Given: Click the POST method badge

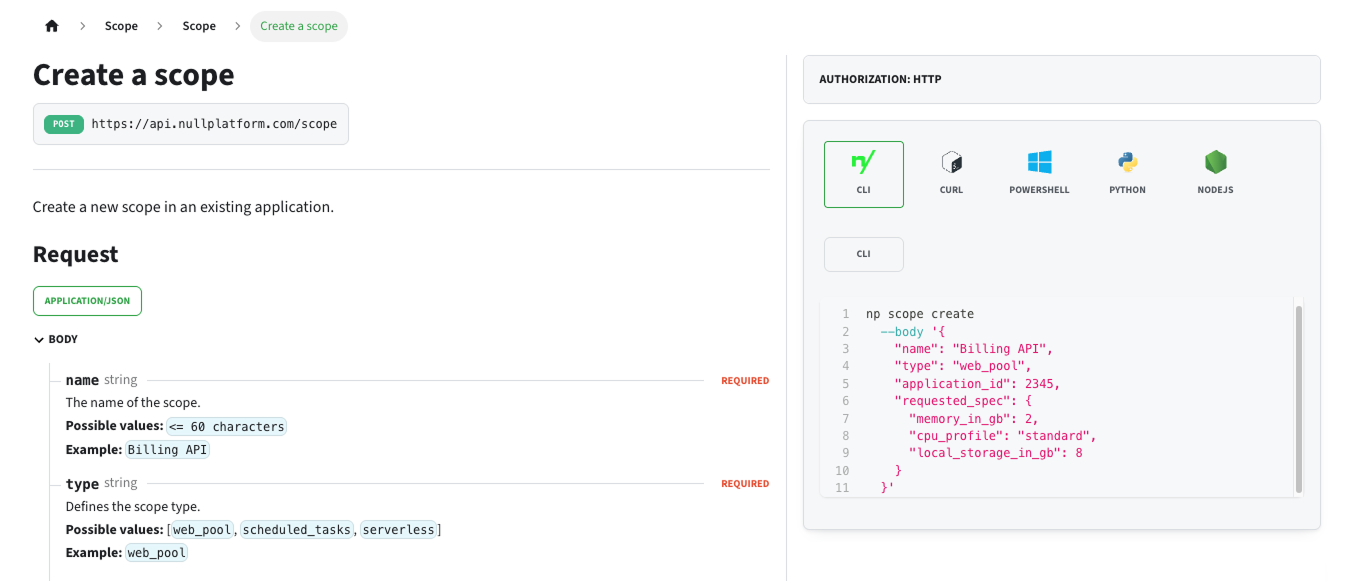Looking at the screenshot, I should pos(62,124).
